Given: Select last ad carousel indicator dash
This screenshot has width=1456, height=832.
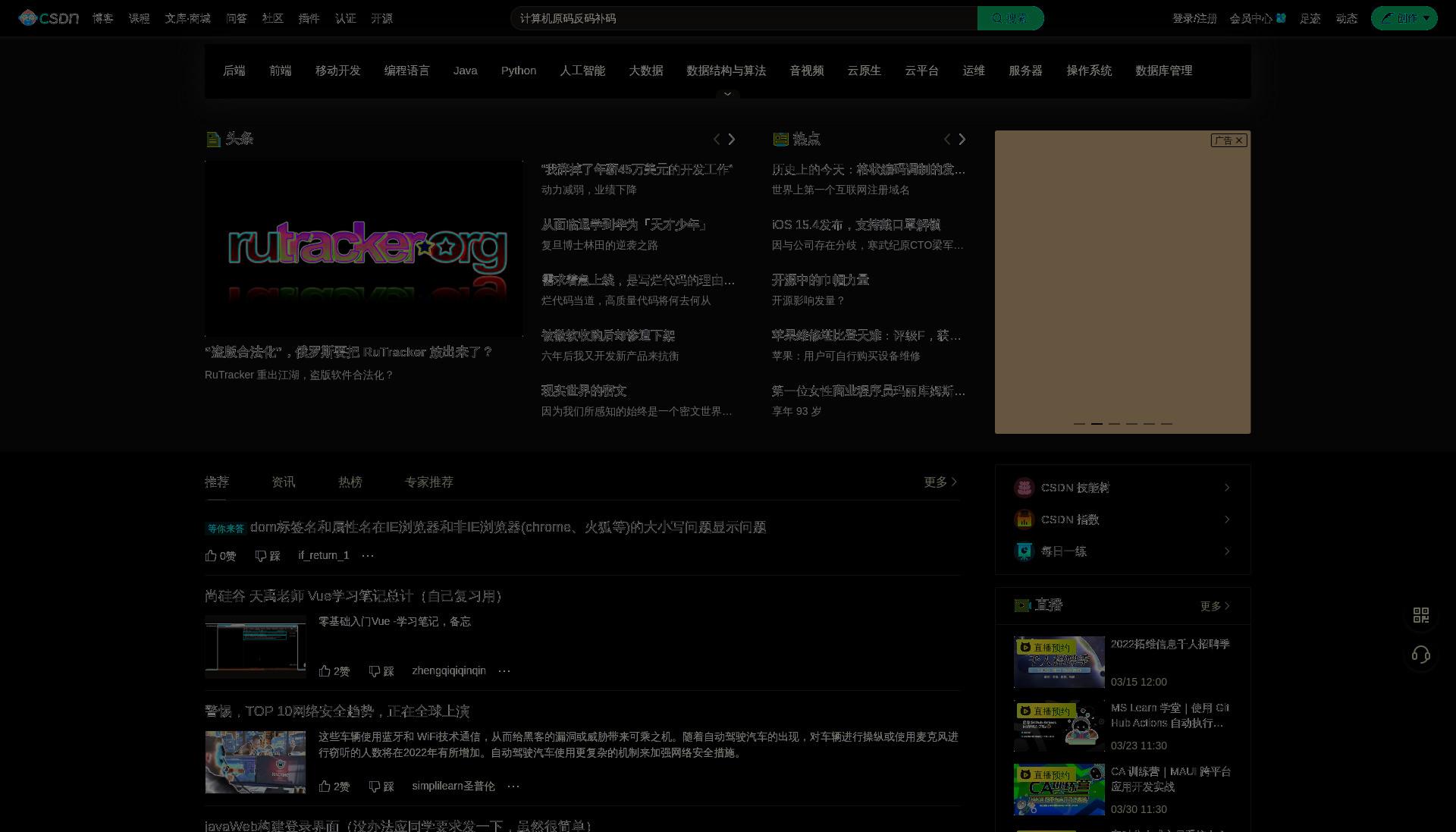Looking at the screenshot, I should (1166, 423).
